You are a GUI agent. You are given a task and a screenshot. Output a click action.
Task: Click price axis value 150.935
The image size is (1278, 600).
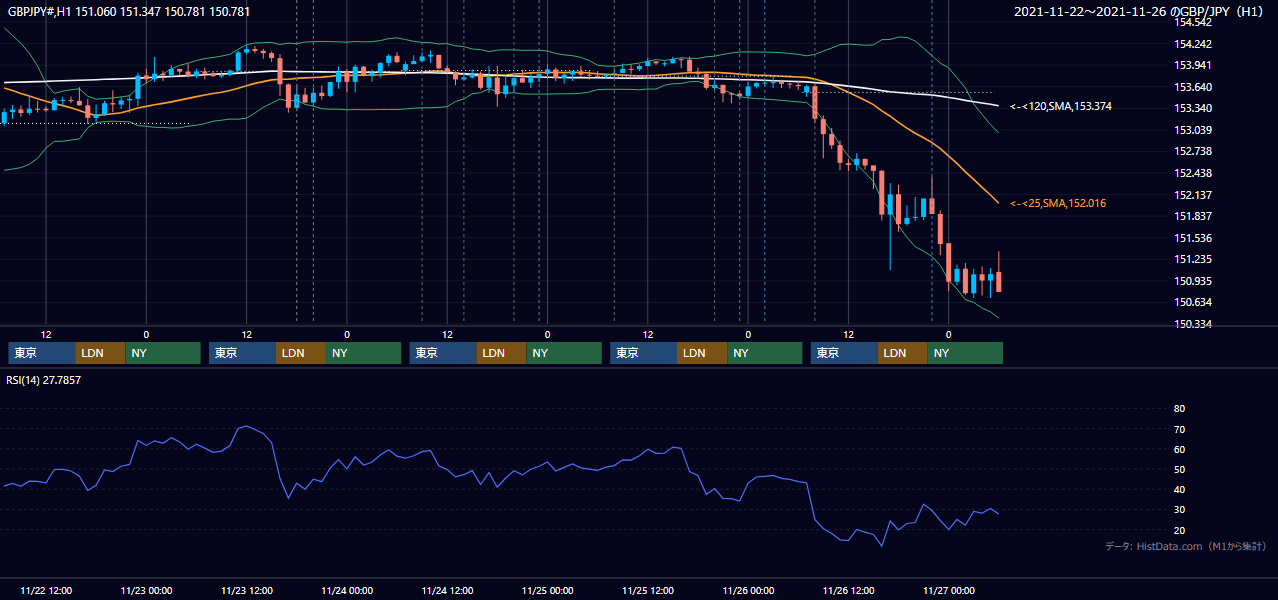(x=1193, y=281)
